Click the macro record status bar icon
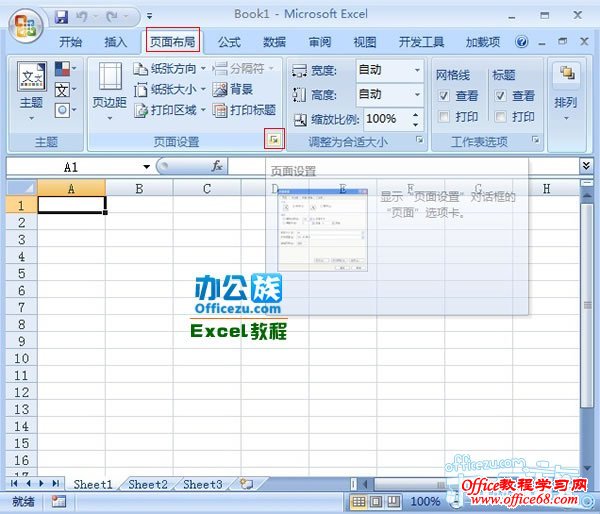 click(59, 501)
